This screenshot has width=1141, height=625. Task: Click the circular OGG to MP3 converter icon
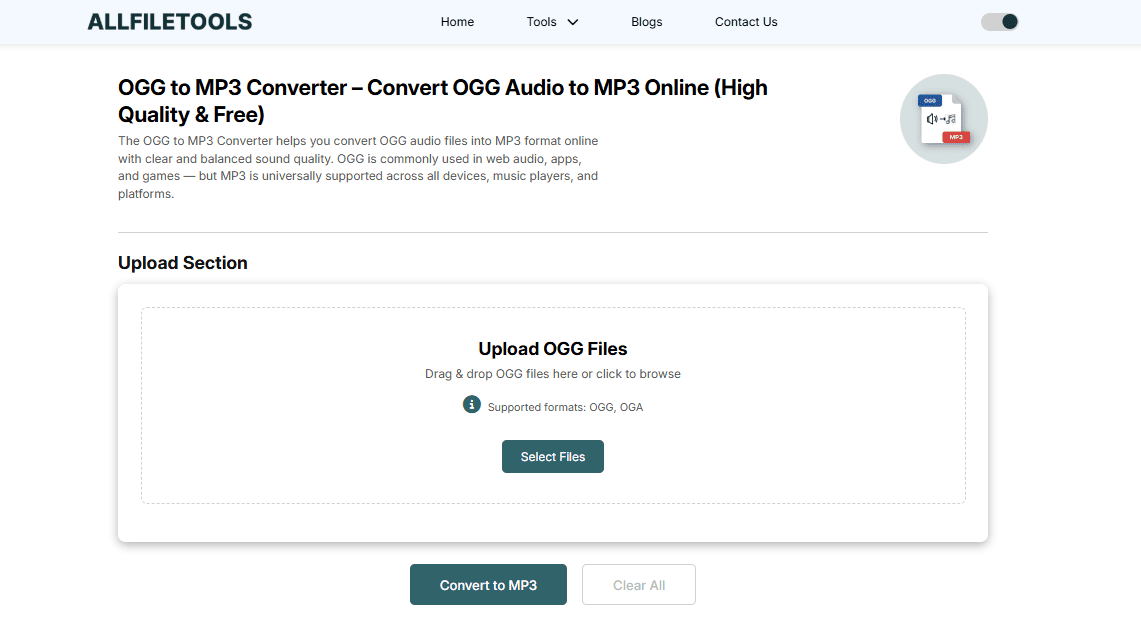pos(943,119)
